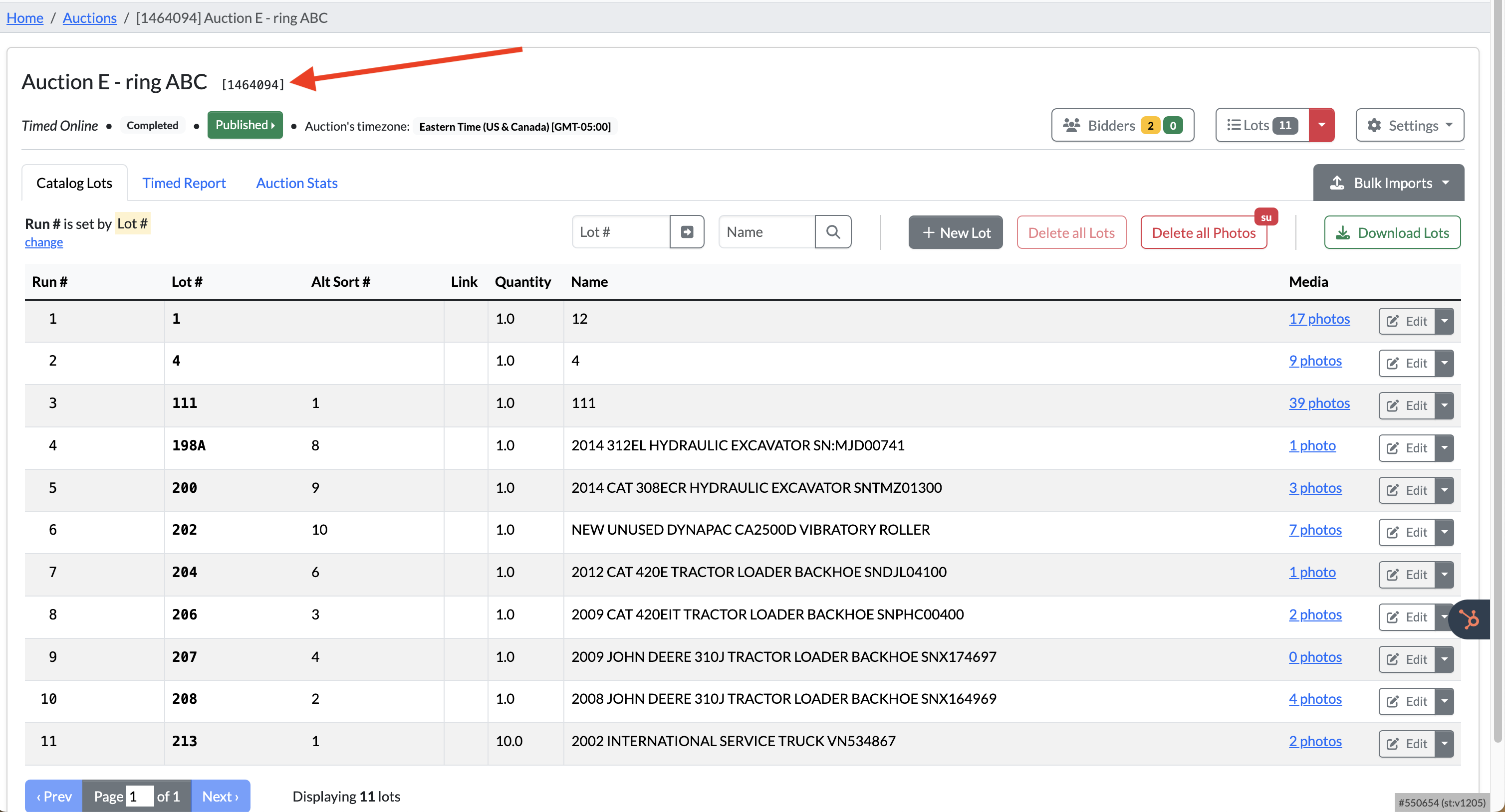Toggle the Published status button
Screen dimensions: 1505x812
[x=245, y=125]
